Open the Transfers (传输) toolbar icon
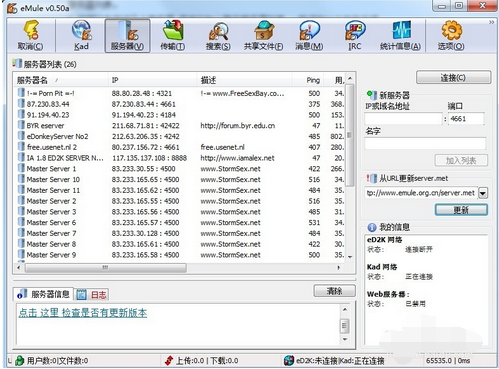The height and width of the screenshot is (369, 499). tap(172, 31)
